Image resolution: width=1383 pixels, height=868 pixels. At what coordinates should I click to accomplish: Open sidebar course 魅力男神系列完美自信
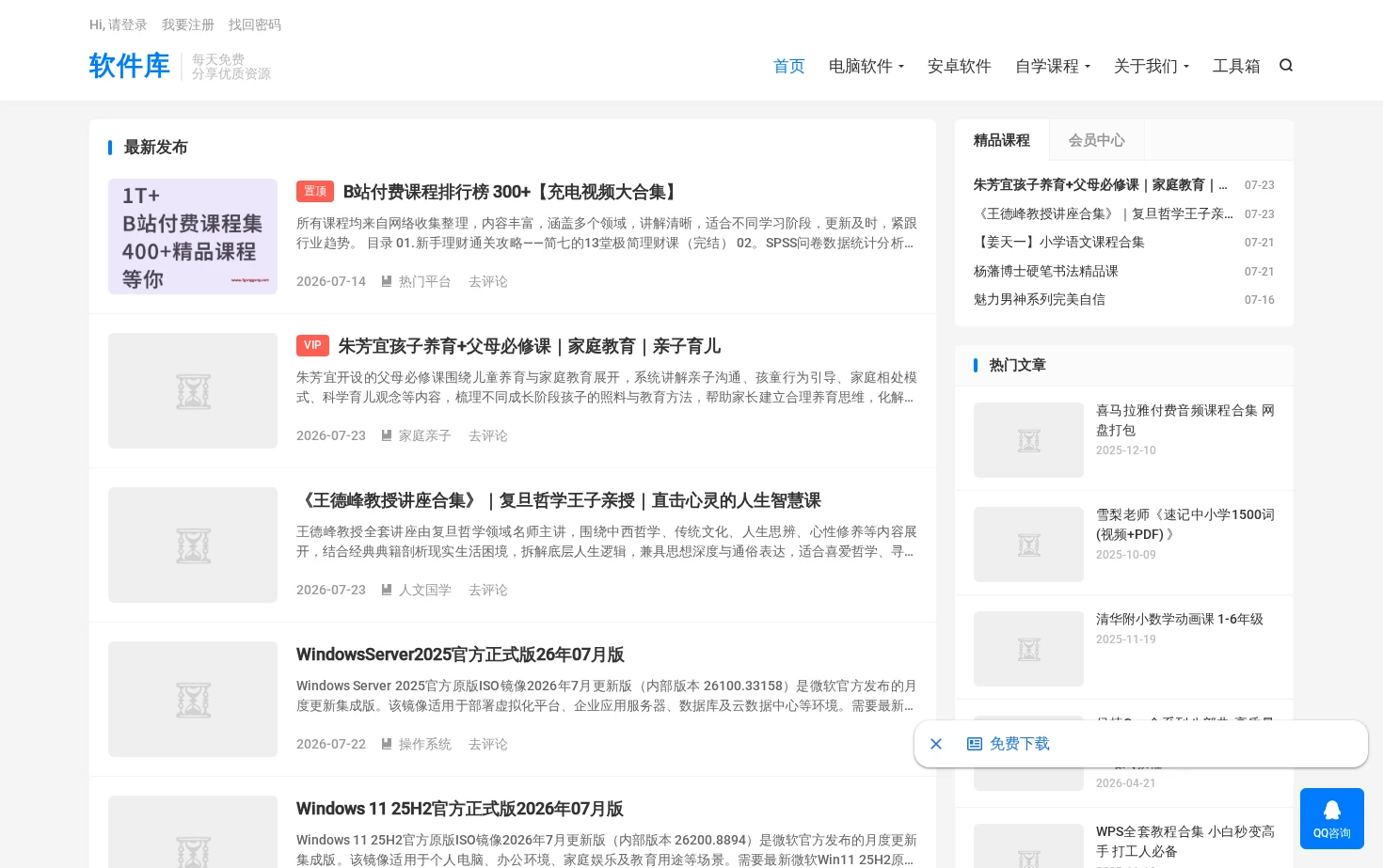(x=1040, y=299)
